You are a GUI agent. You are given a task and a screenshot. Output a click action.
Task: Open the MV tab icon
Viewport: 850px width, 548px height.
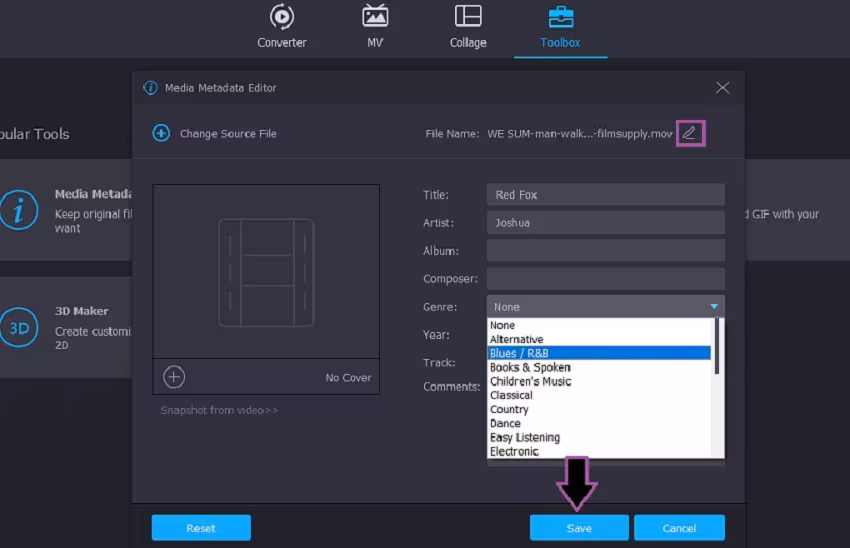point(375,16)
